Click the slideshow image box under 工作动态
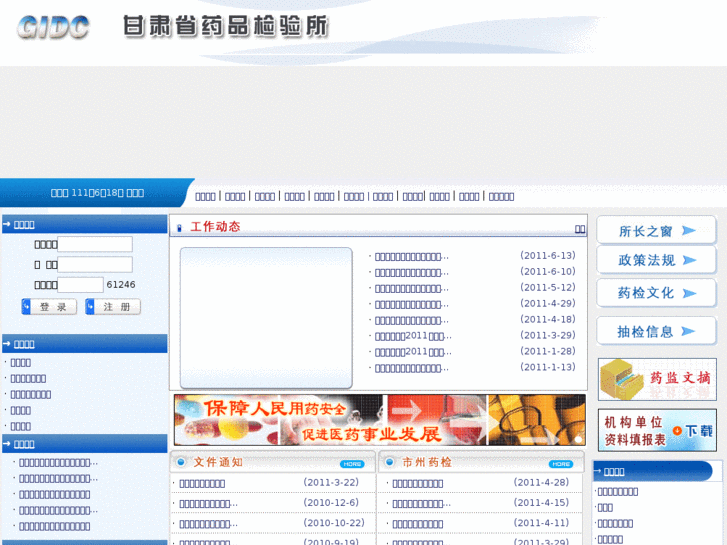Screen dimensions: 727x545 pos(266,318)
